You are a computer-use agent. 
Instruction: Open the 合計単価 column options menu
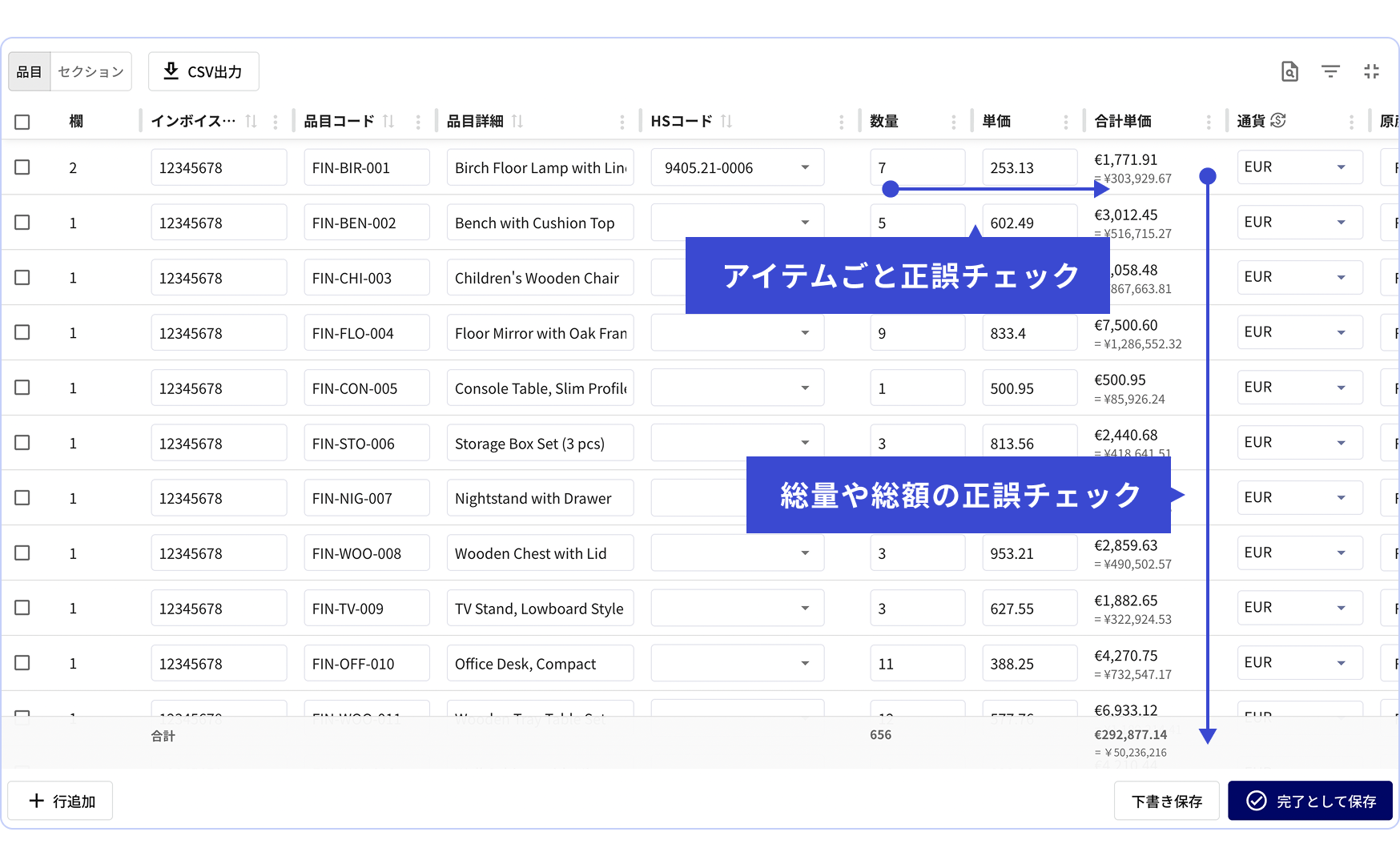pos(1209,121)
